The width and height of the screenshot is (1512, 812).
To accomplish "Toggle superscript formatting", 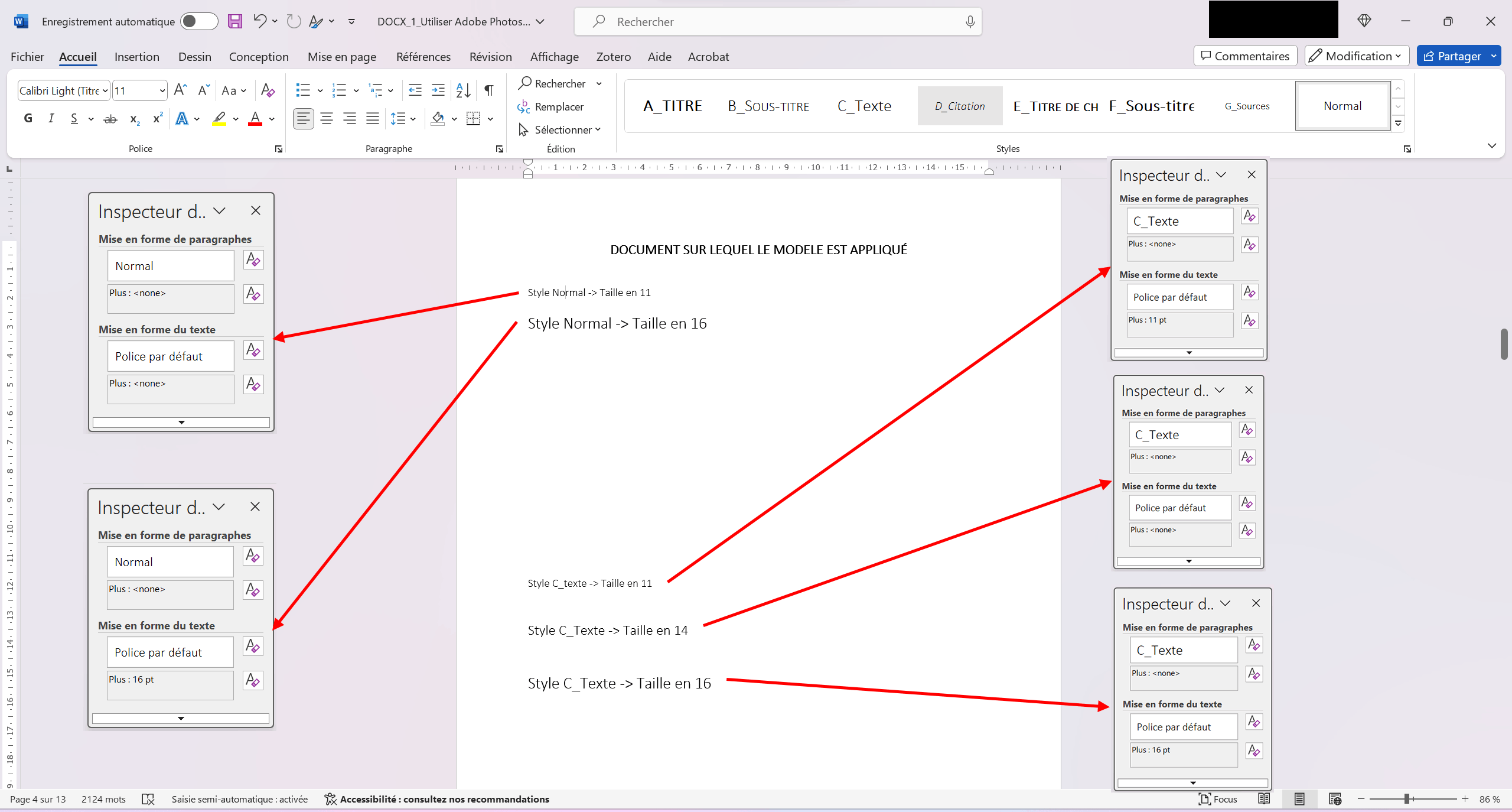I will click(x=157, y=119).
